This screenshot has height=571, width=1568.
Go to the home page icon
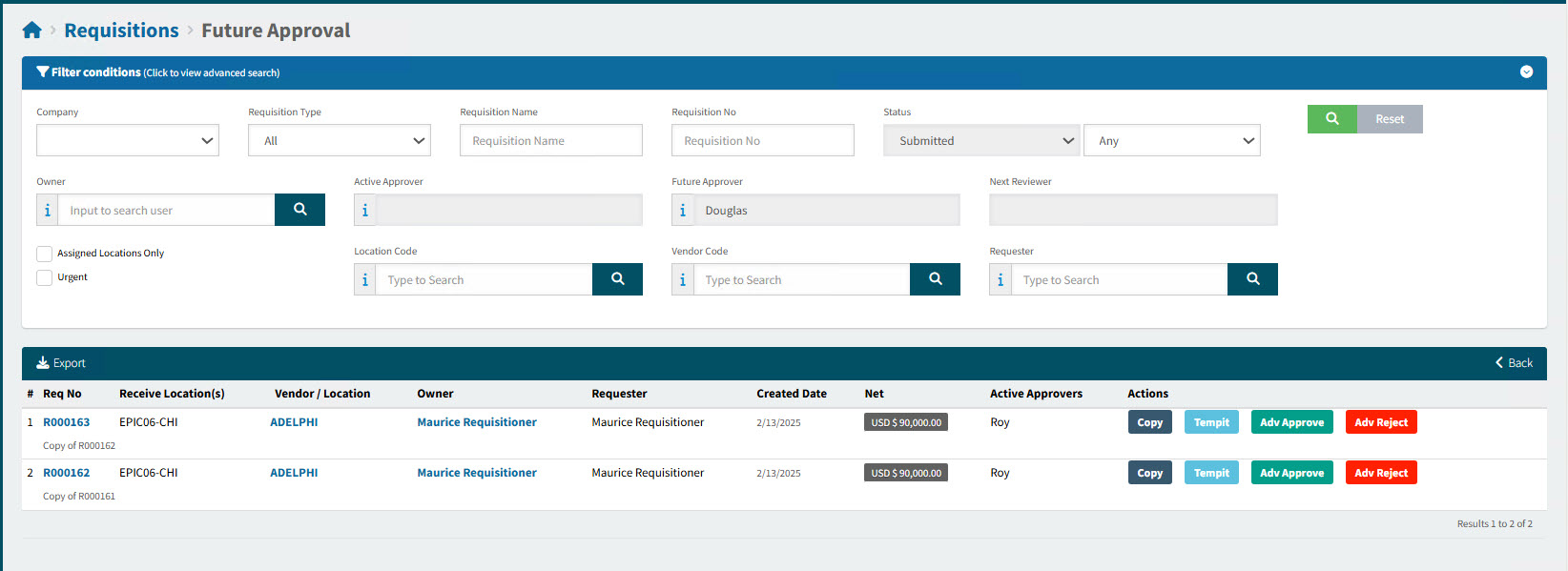(x=31, y=31)
